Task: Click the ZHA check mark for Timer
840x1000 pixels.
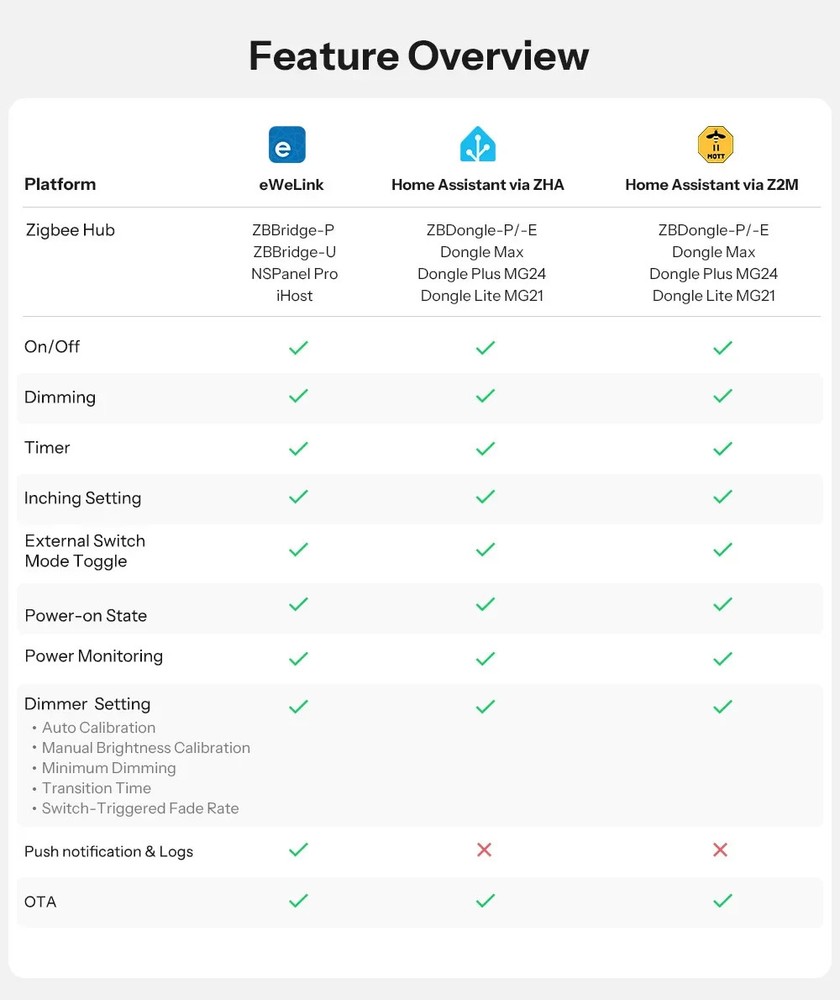Action: pos(485,449)
